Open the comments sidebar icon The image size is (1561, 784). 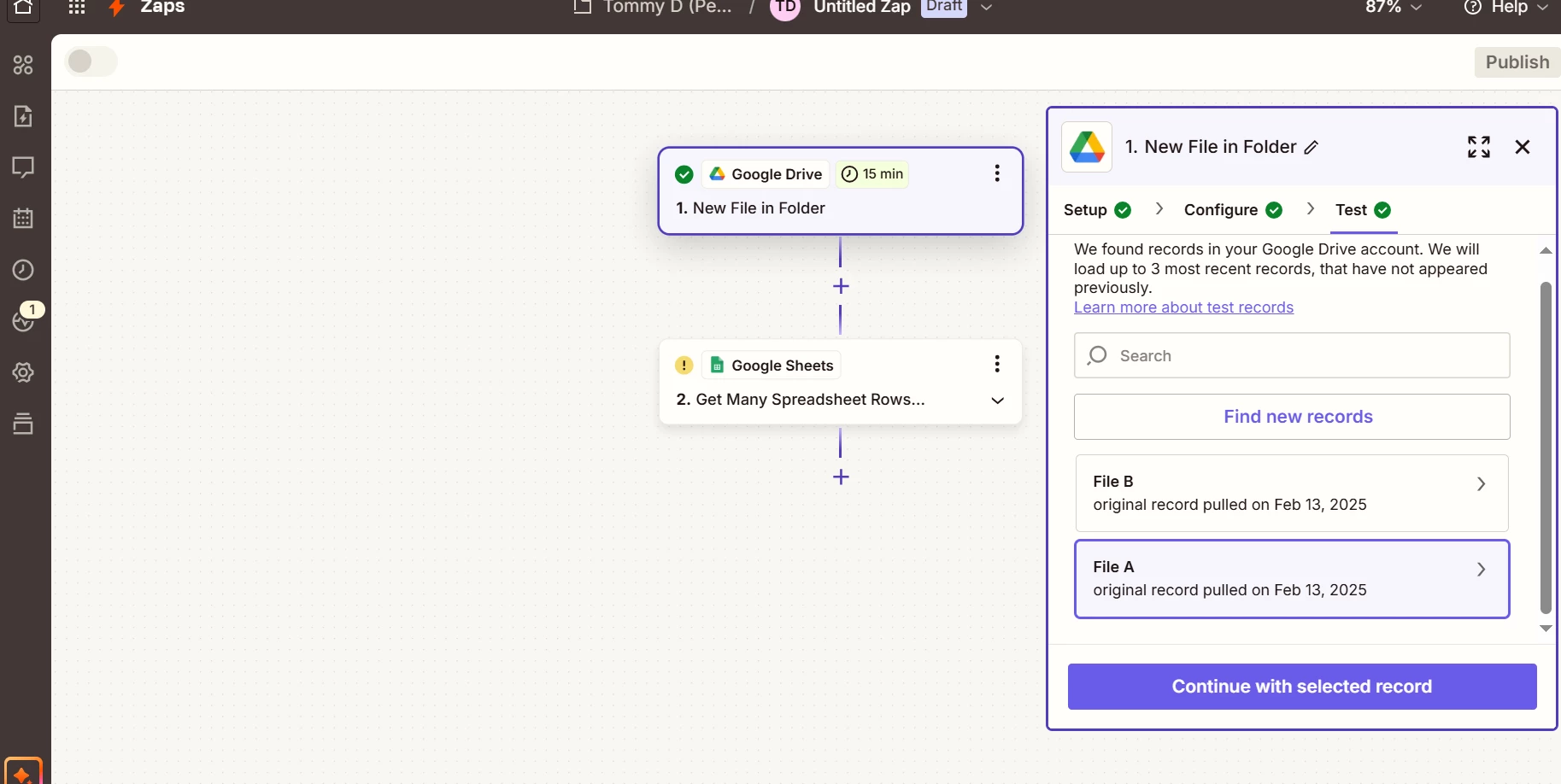(x=23, y=167)
